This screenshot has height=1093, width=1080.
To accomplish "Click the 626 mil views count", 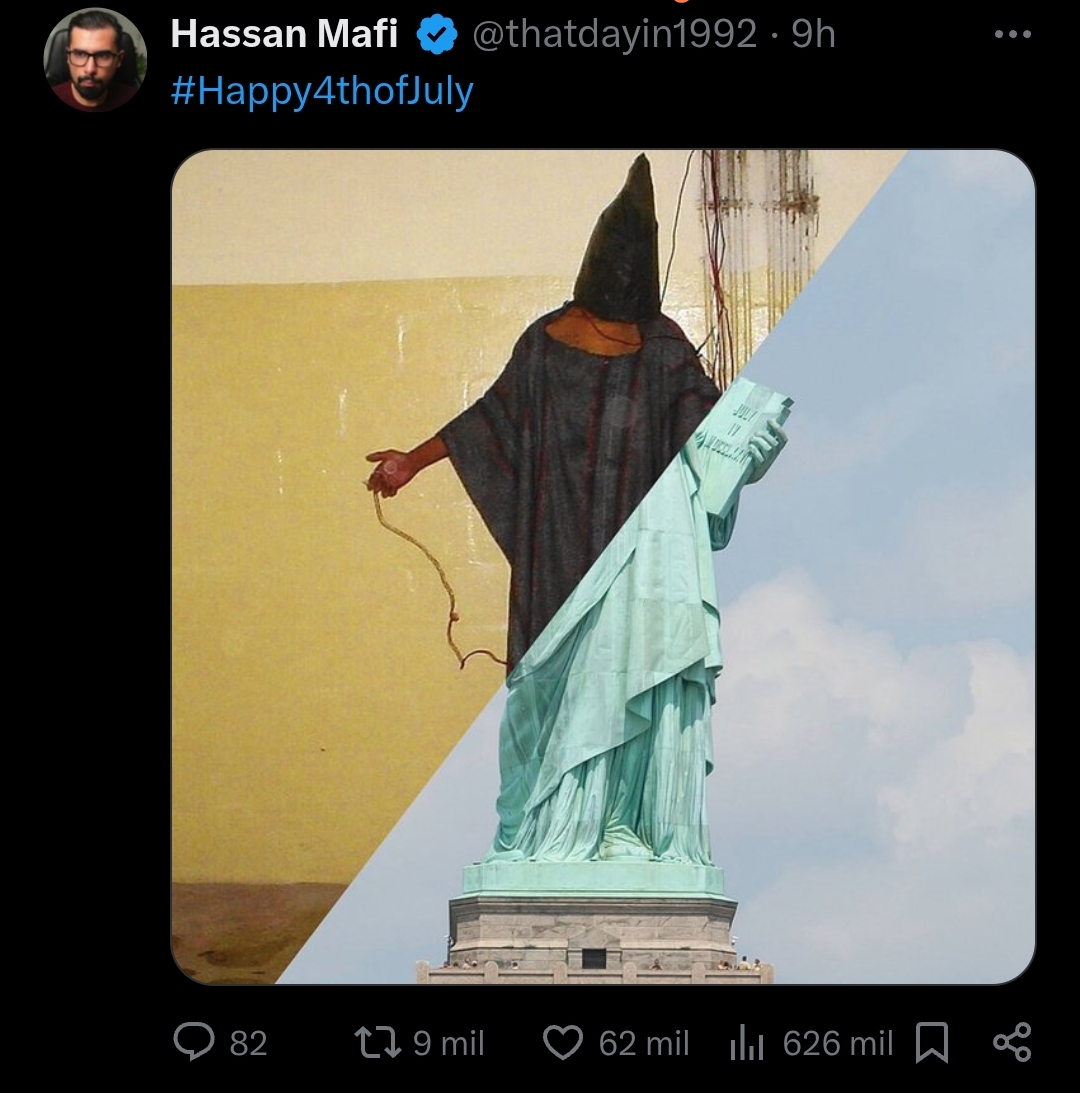I will coord(837,1044).
